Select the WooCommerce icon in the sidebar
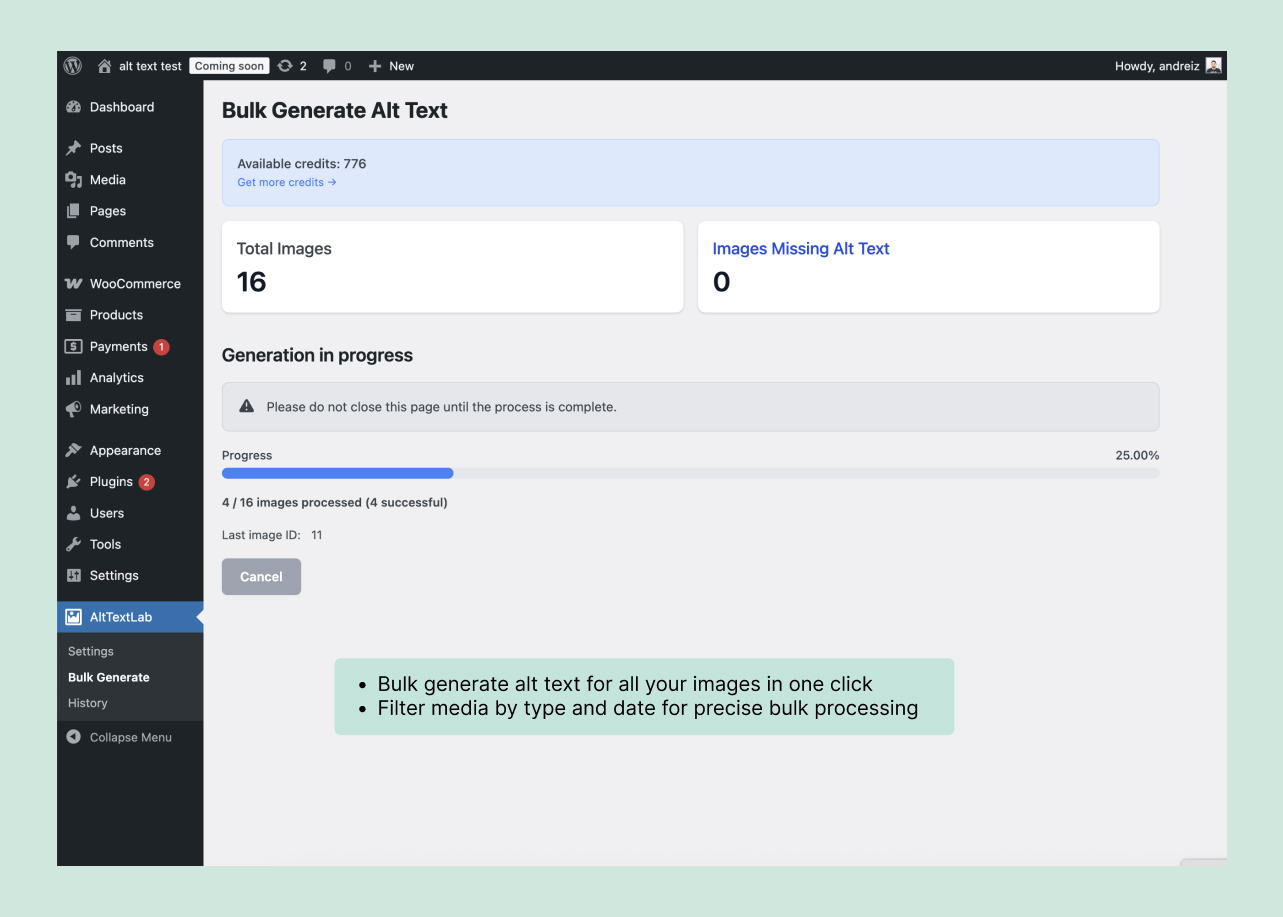The image size is (1283, 917). tap(74, 283)
